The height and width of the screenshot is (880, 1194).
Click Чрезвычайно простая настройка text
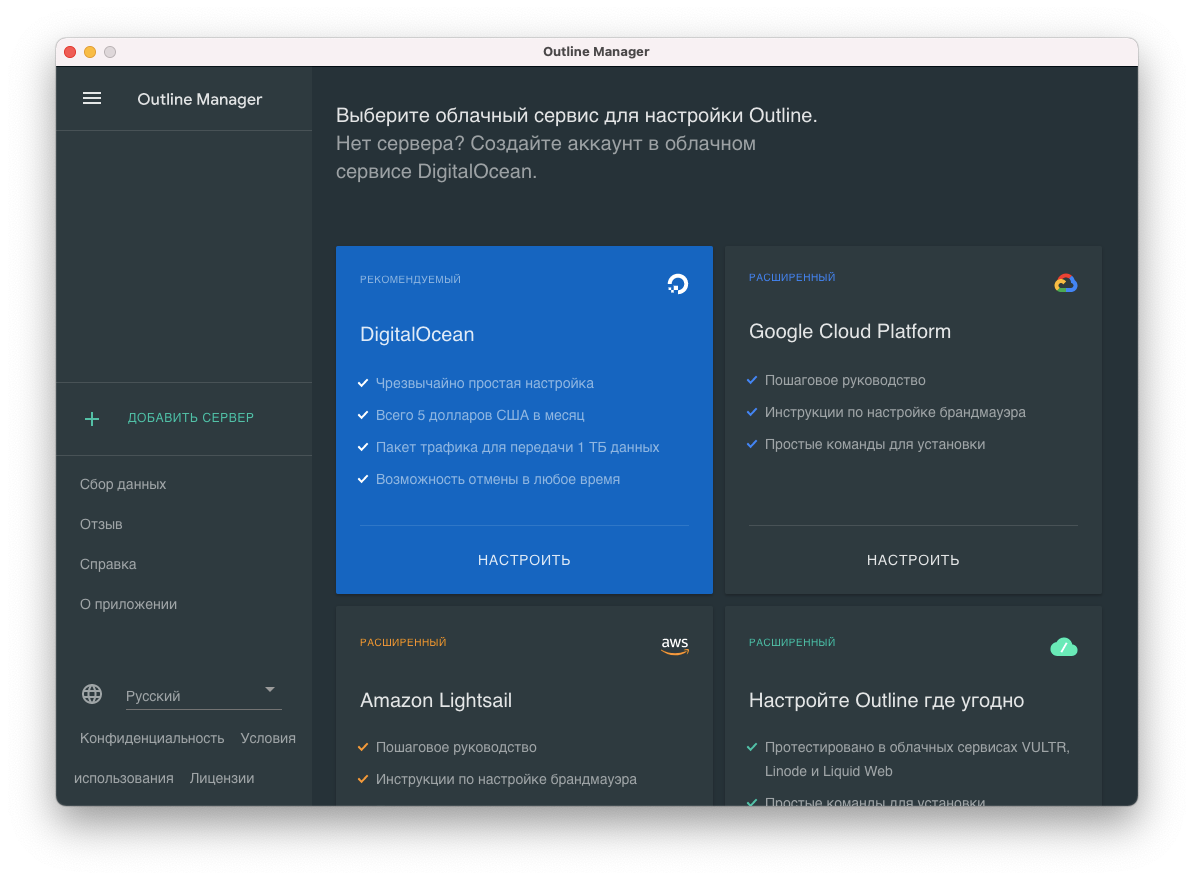point(485,383)
